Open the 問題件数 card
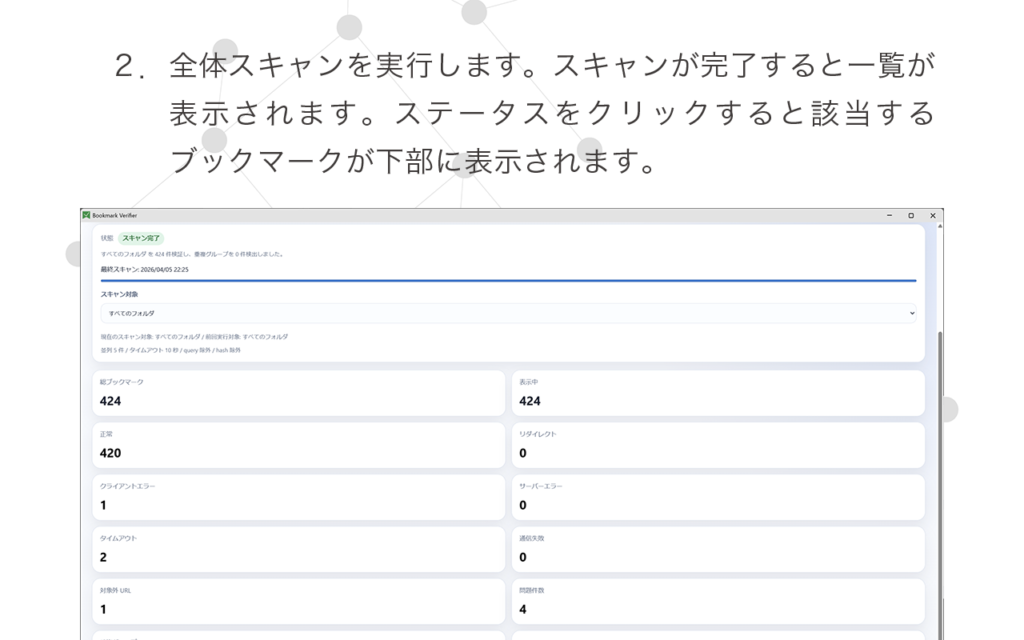Image resolution: width=1024 pixels, height=640 pixels. coord(718,601)
